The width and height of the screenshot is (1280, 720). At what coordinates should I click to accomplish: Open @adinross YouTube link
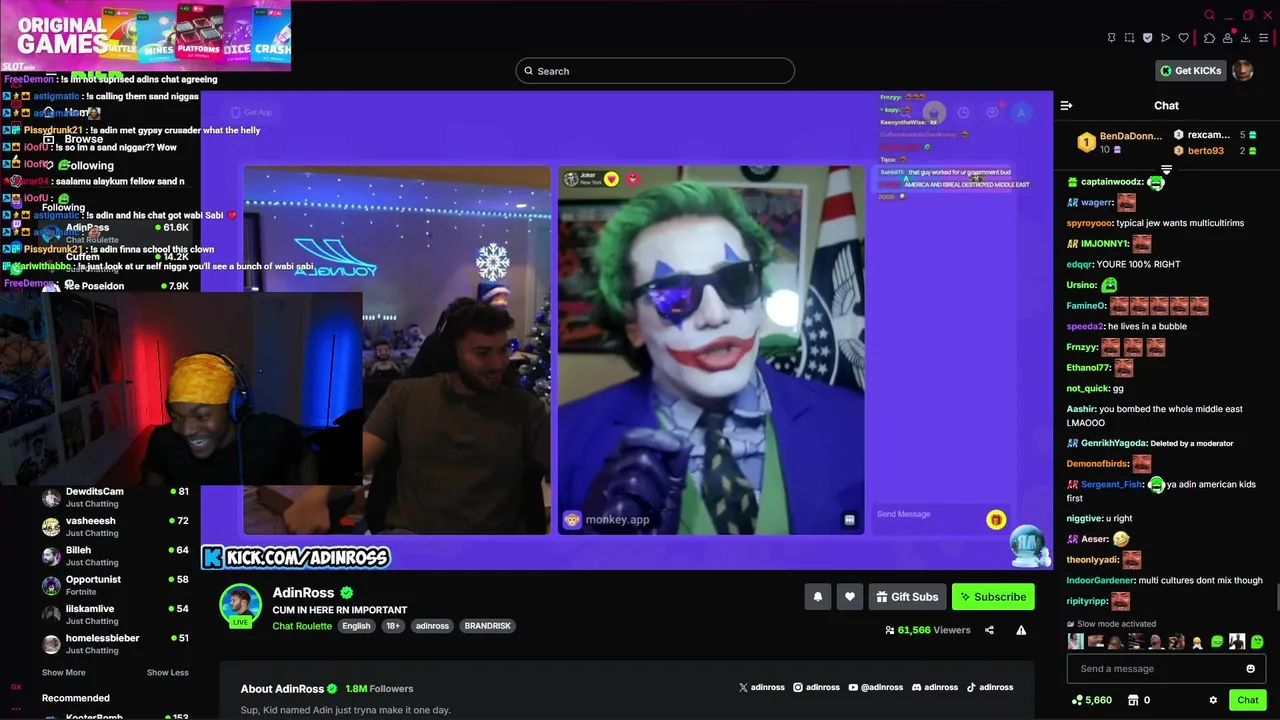875,688
